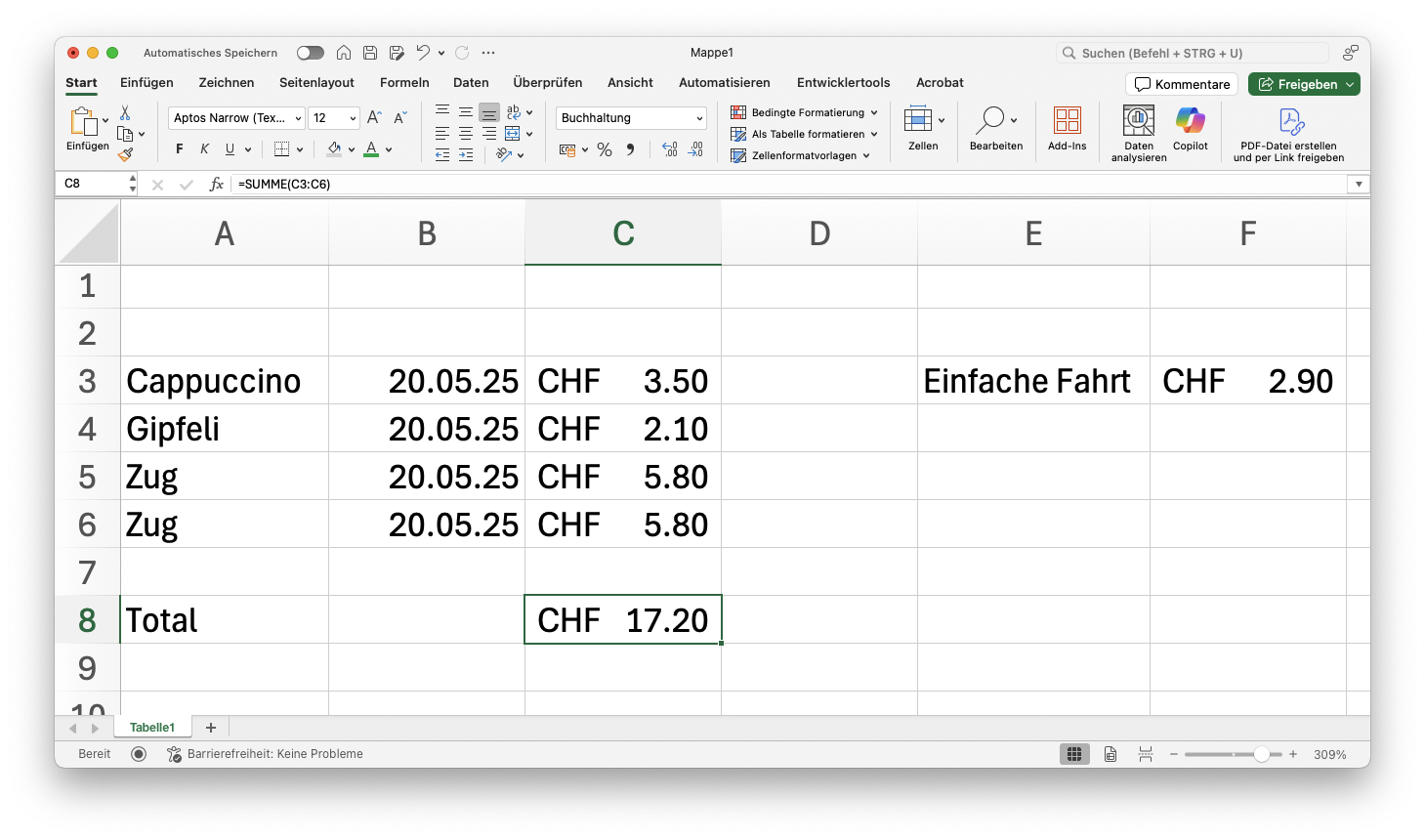Select cell F3 containing CHF 2.90
Viewport: 1425px width, 840px height.
pyautogui.click(x=1247, y=381)
